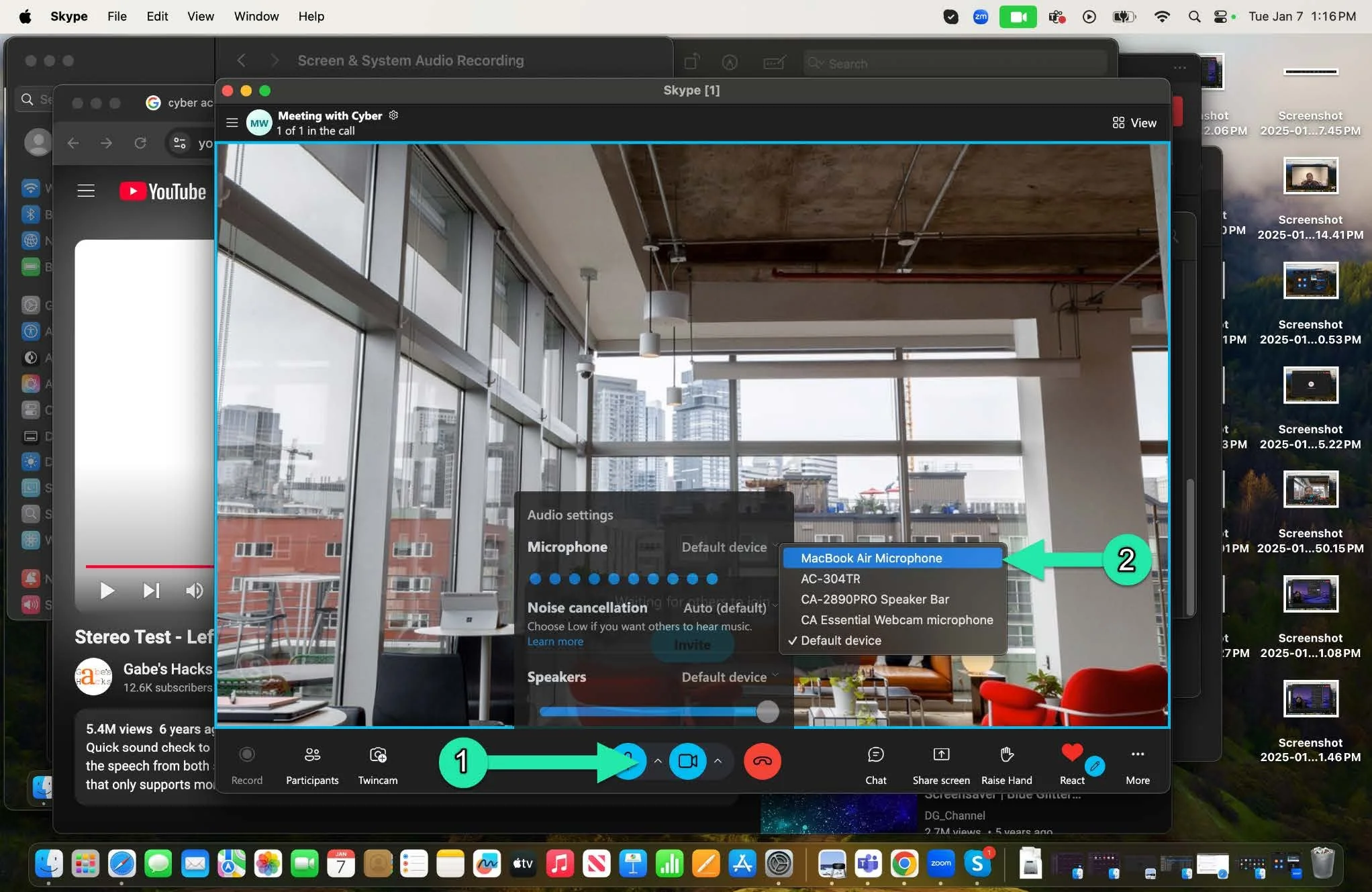Image resolution: width=1372 pixels, height=892 pixels.
Task: Select the checked Default device entry
Action: point(840,640)
